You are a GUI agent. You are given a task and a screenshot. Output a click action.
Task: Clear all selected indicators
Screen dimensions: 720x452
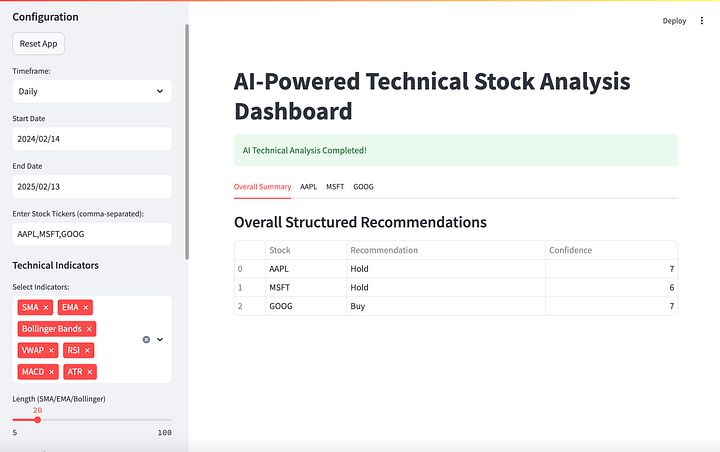pyautogui.click(x=146, y=339)
